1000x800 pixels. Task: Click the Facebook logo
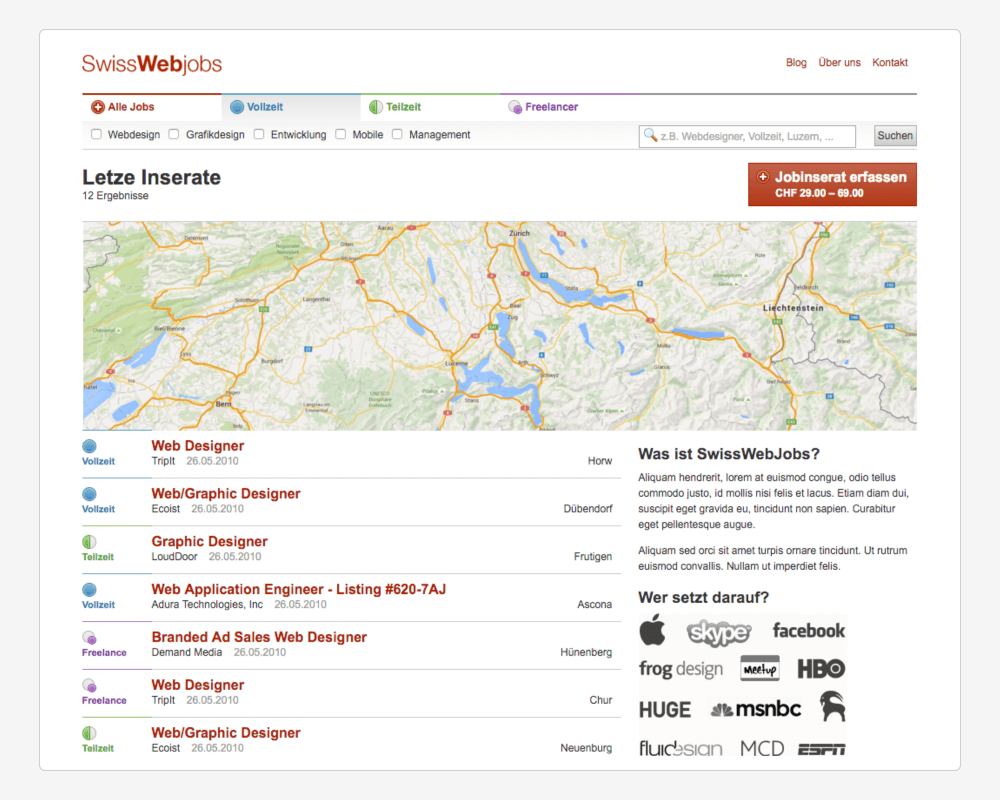pyautogui.click(x=808, y=631)
